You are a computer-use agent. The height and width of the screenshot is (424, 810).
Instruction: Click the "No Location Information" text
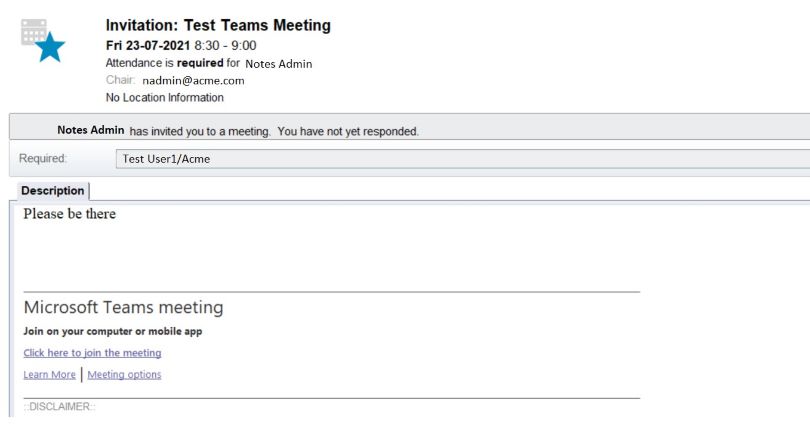[x=164, y=98]
